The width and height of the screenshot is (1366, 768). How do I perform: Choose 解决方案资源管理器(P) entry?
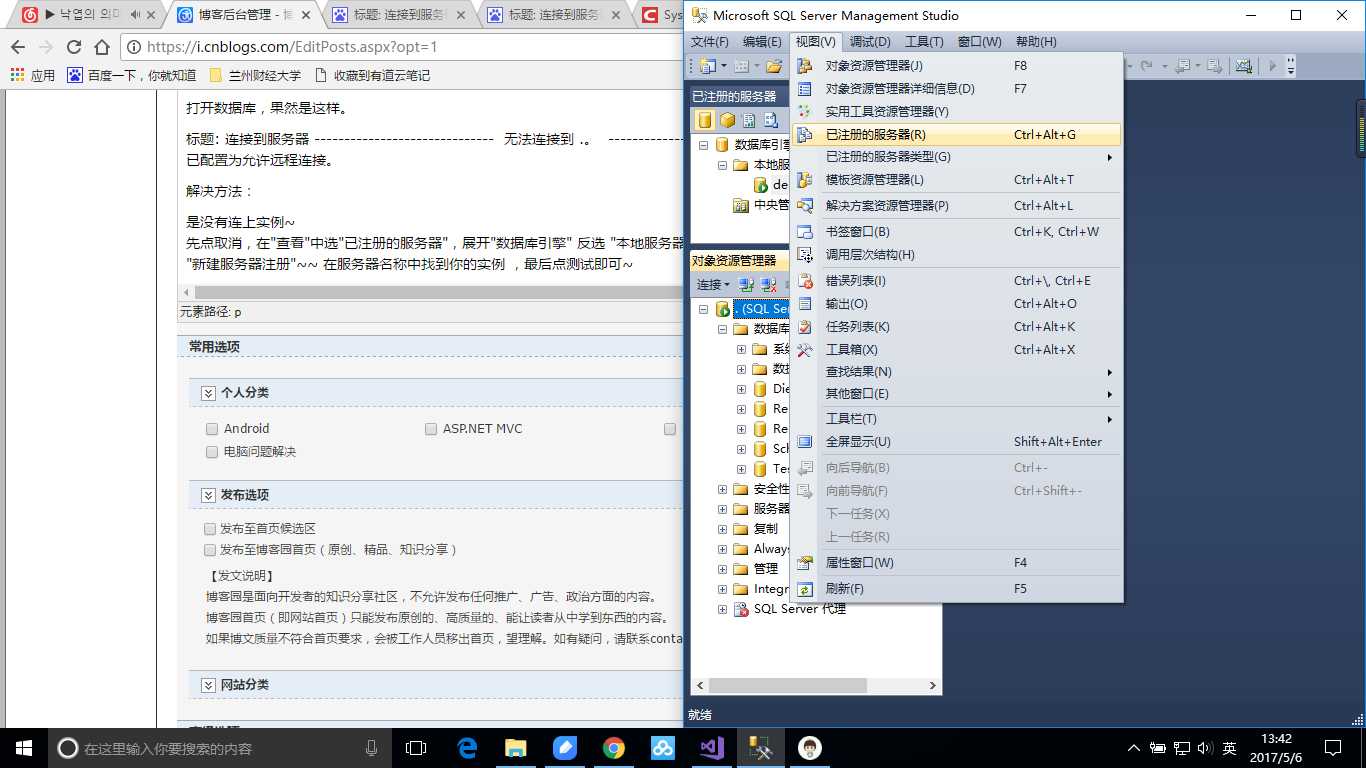[956, 205]
